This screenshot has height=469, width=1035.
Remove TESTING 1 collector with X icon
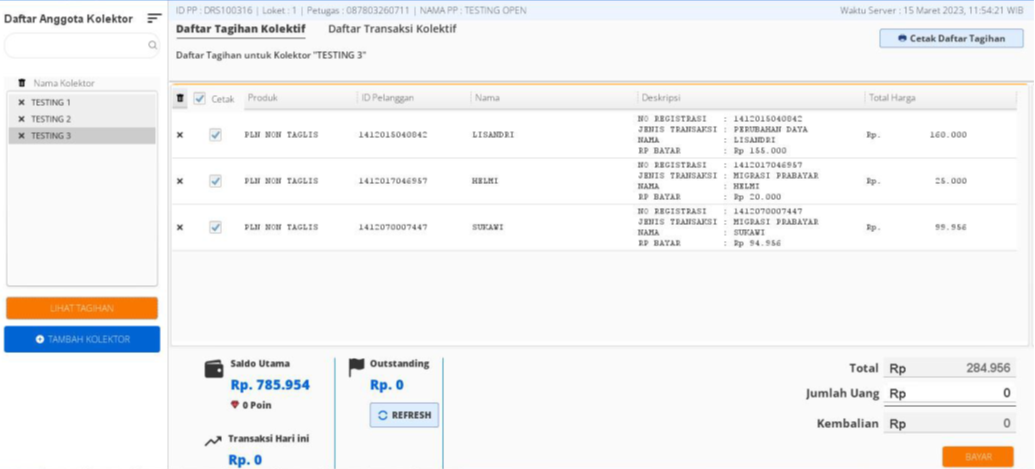click(21, 103)
